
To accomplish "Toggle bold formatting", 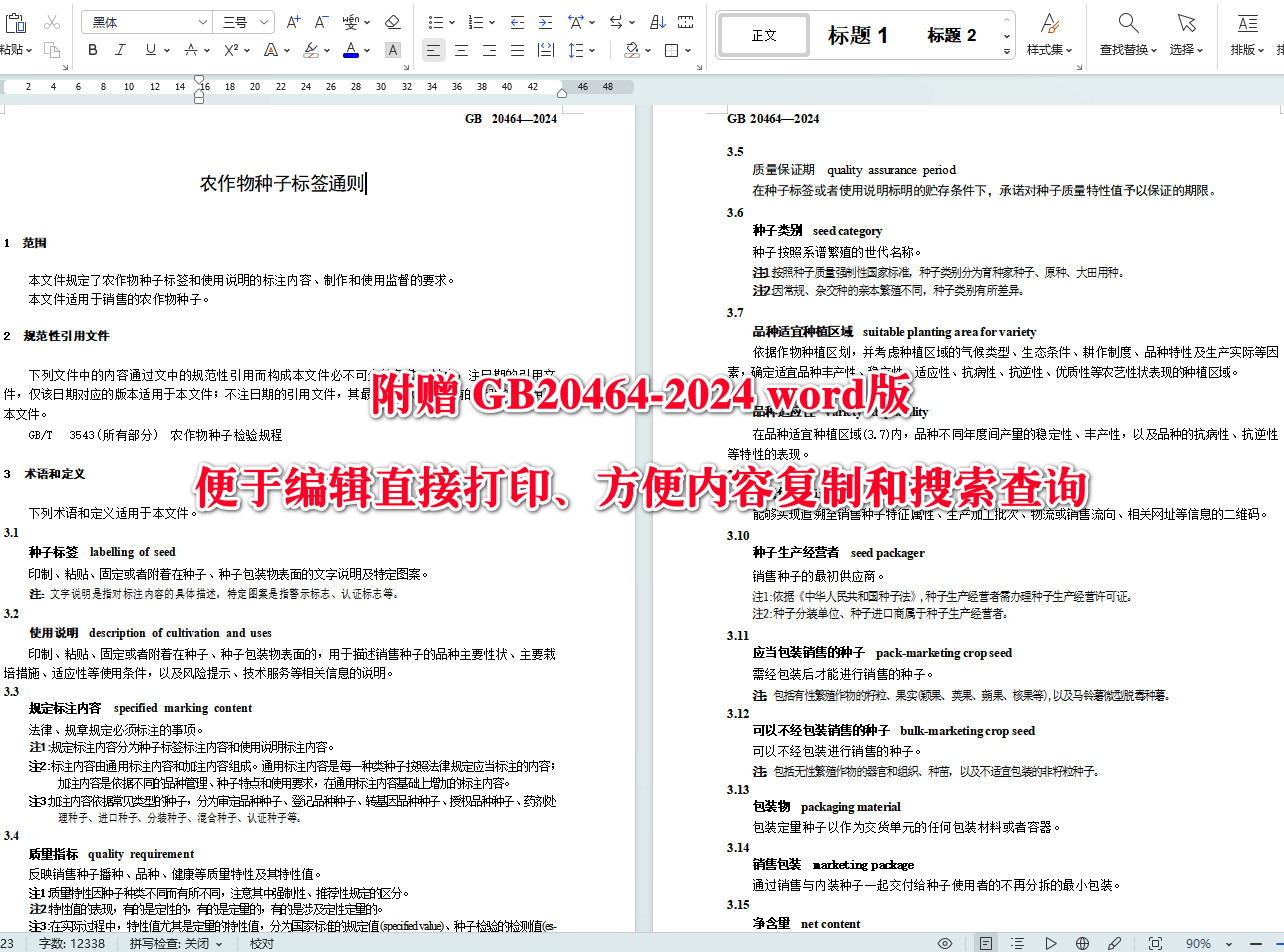I will click(x=92, y=48).
